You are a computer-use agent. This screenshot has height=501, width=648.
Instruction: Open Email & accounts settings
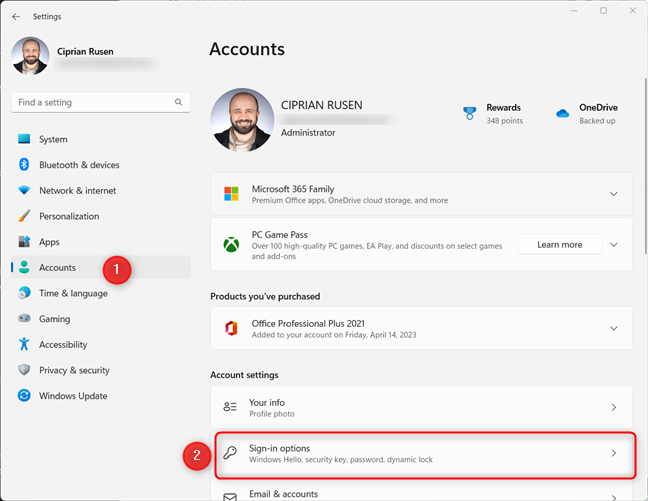coord(420,494)
